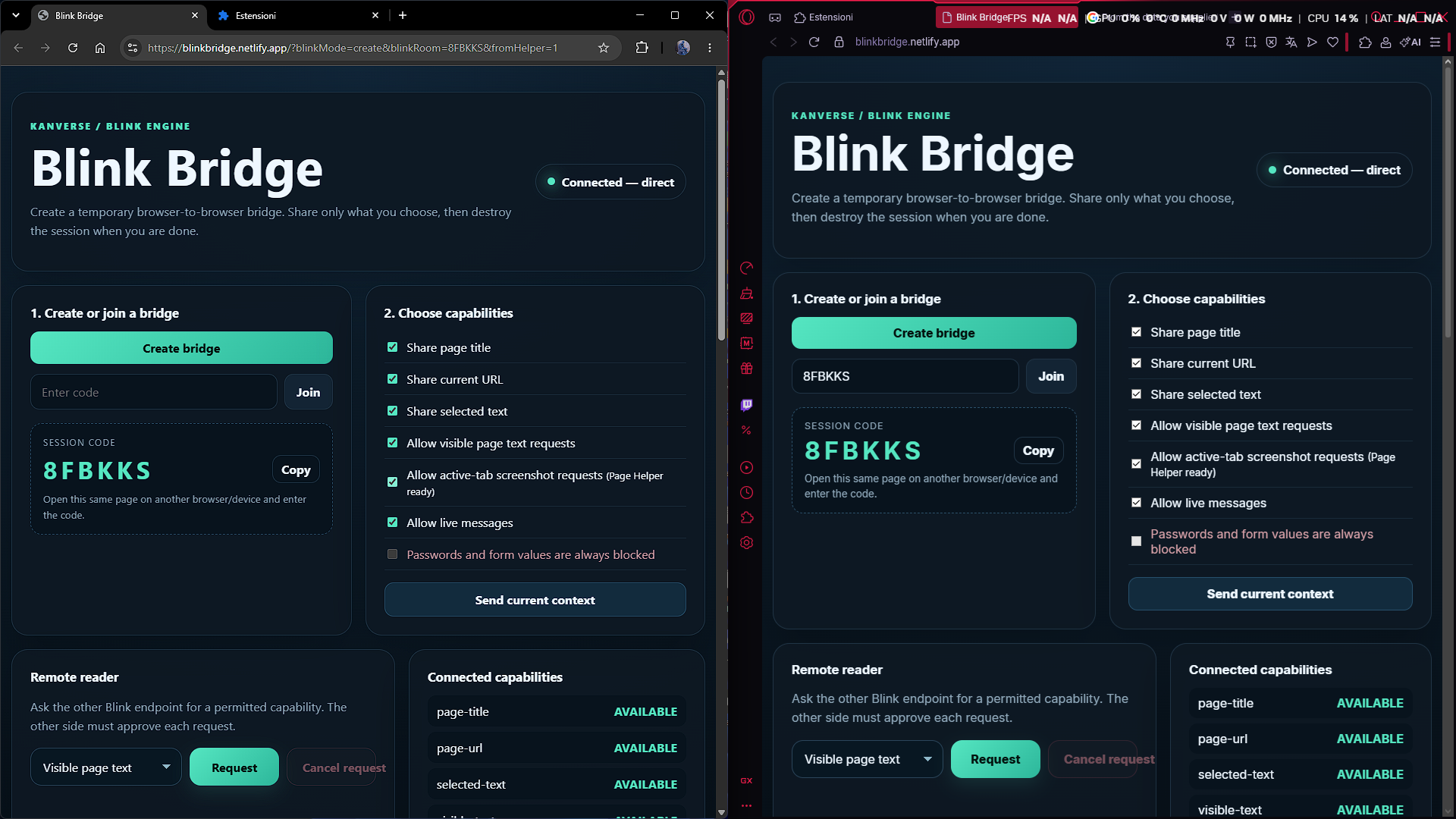Click the GX logo in the sidebar
Viewport: 1456px width, 819px height.
click(746, 780)
